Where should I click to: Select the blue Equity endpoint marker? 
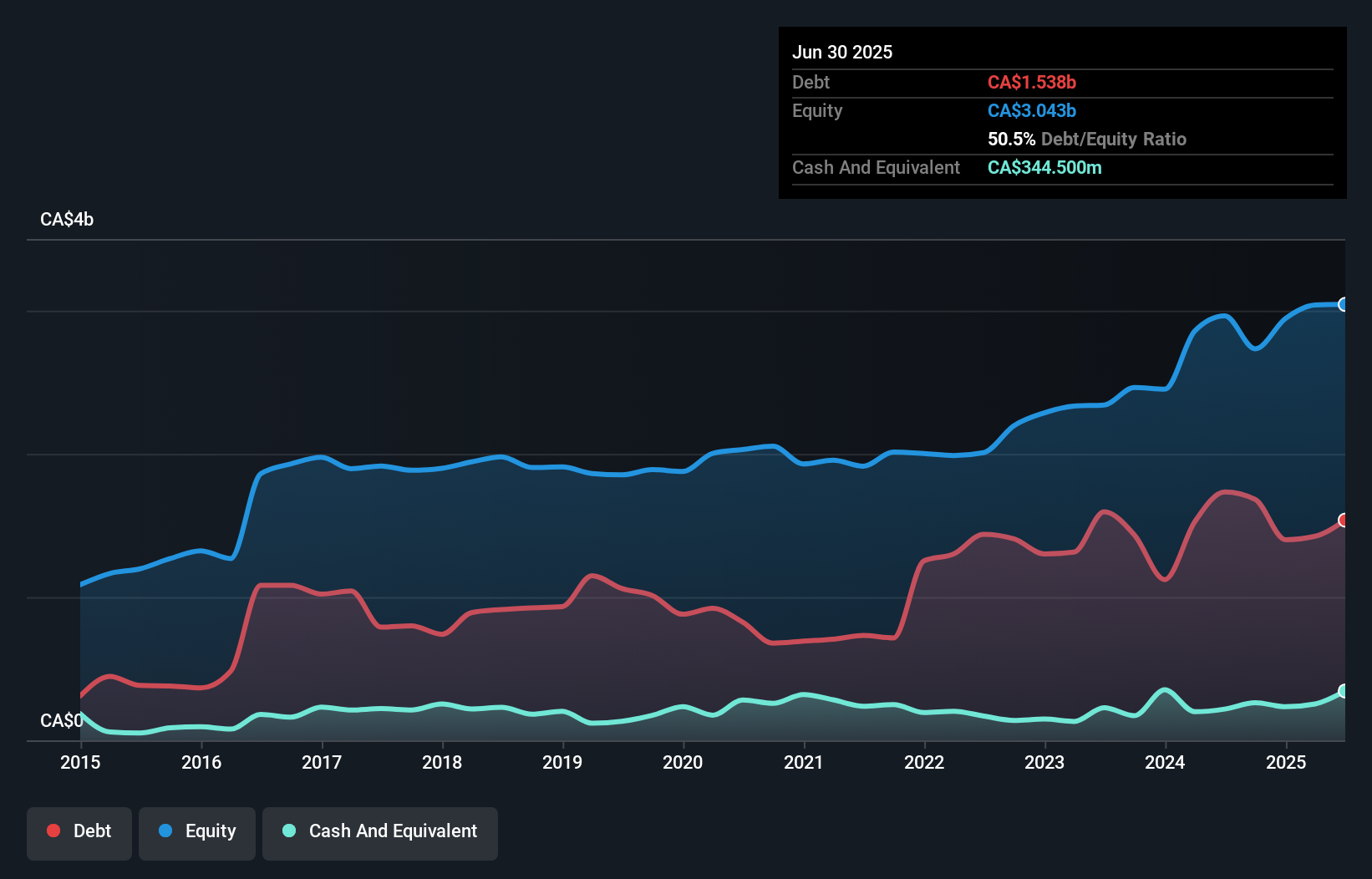tap(1344, 305)
